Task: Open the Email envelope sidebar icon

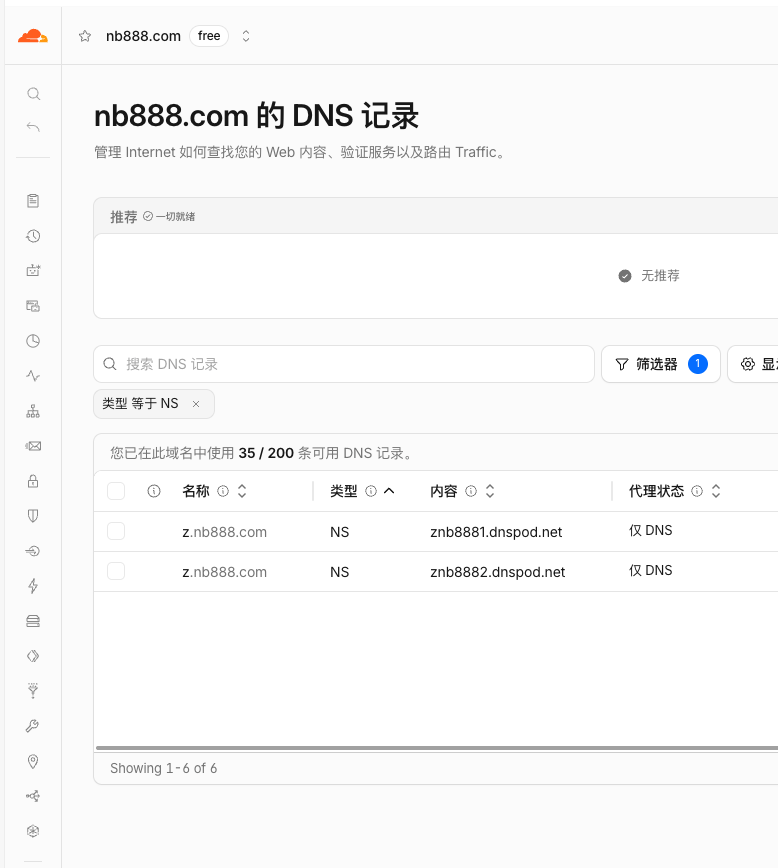Action: pos(33,446)
